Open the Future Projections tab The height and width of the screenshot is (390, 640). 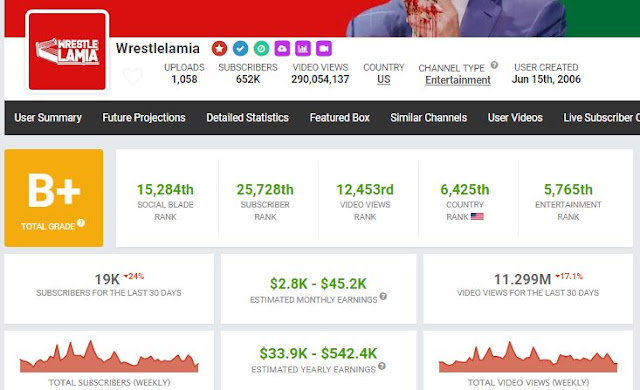144,118
